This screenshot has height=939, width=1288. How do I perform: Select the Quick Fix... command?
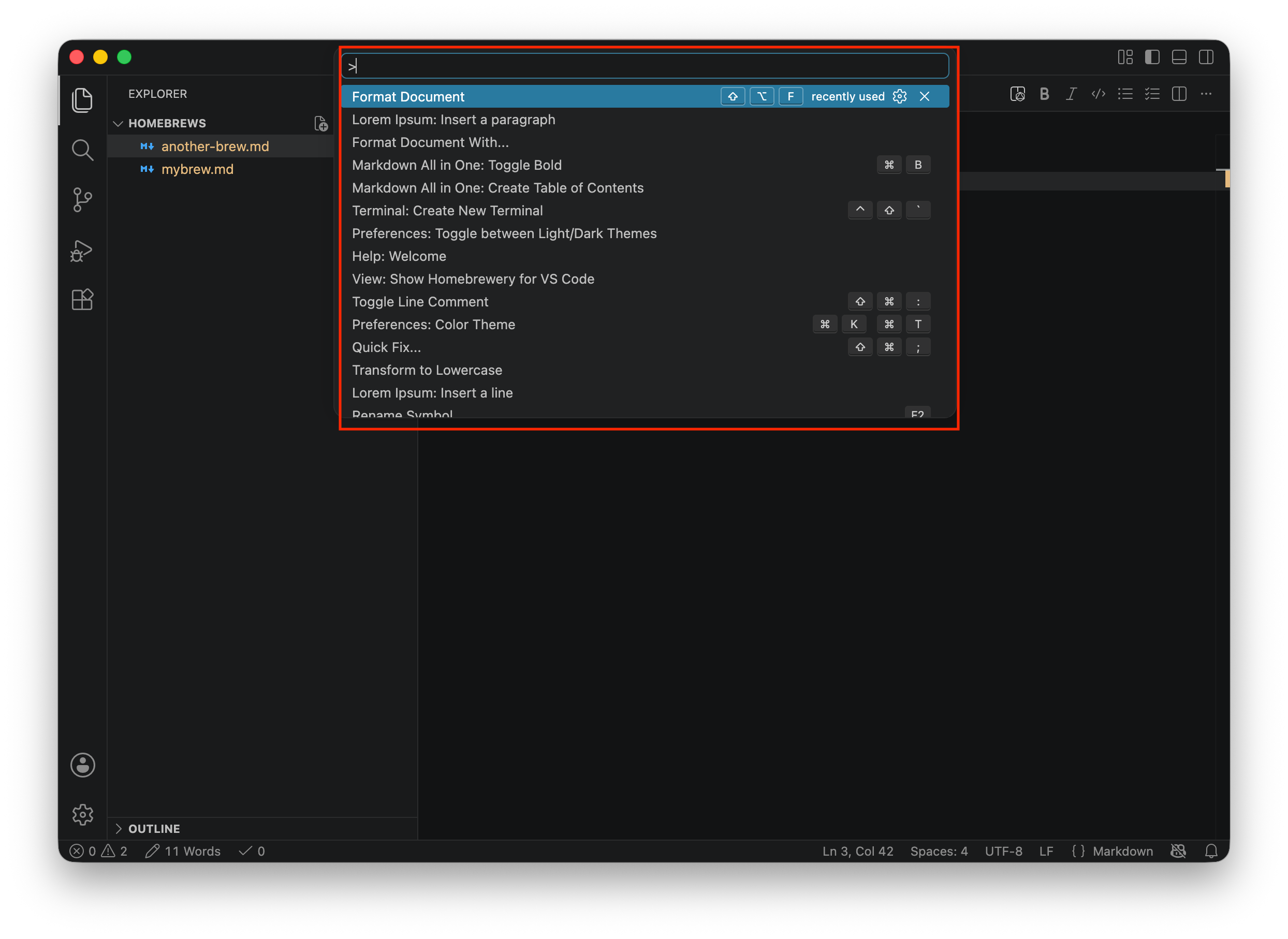tap(645, 347)
